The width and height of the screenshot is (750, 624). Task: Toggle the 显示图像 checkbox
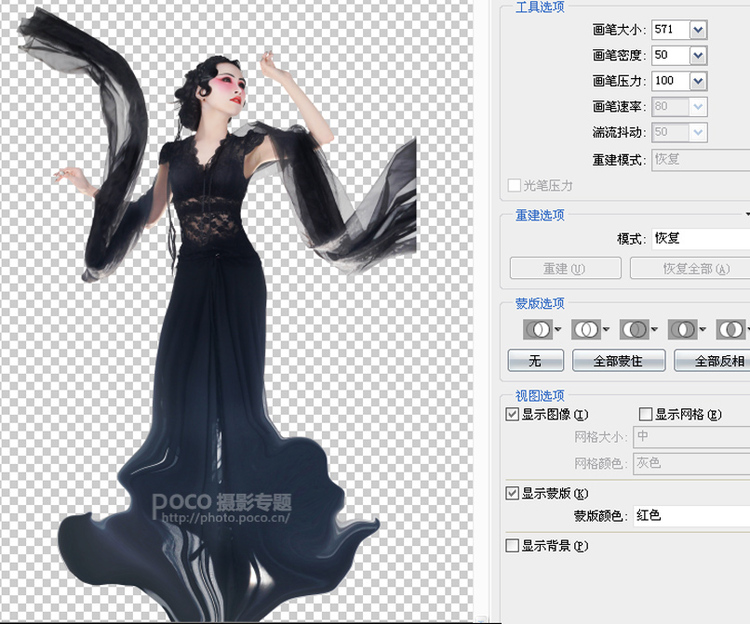[512, 414]
